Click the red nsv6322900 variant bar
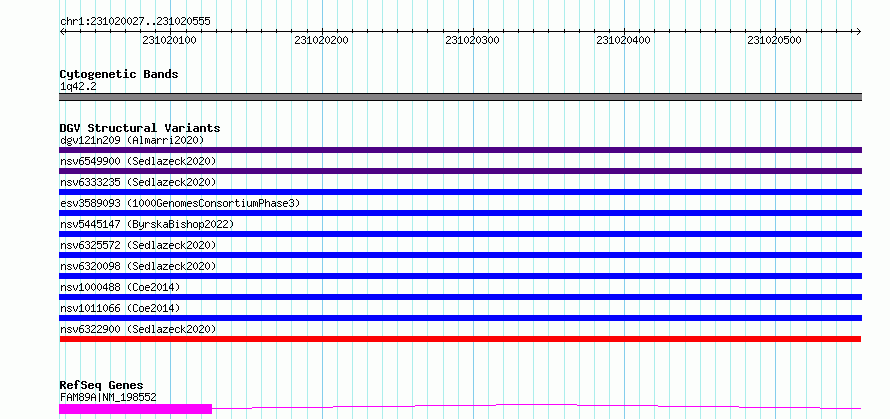The height and width of the screenshot is (419, 890). (x=460, y=339)
